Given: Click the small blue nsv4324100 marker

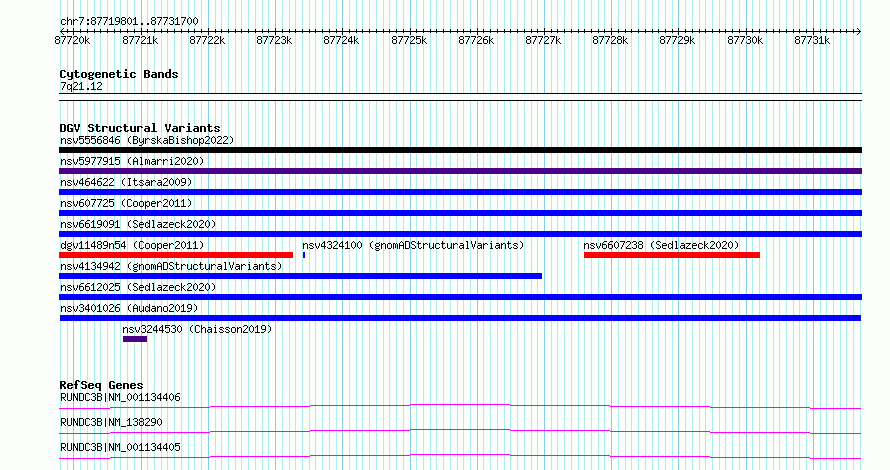Looking at the screenshot, I should point(304,255).
